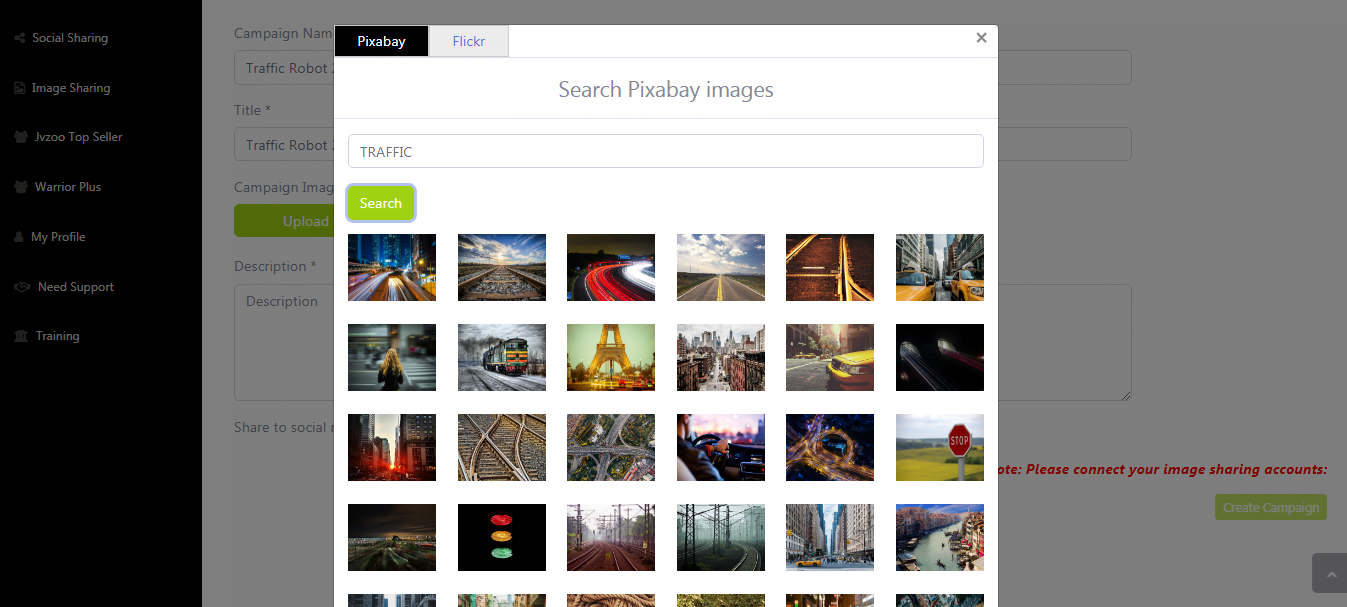Pick the stop sign in field image
This screenshot has width=1347, height=607.
pyautogui.click(x=940, y=447)
